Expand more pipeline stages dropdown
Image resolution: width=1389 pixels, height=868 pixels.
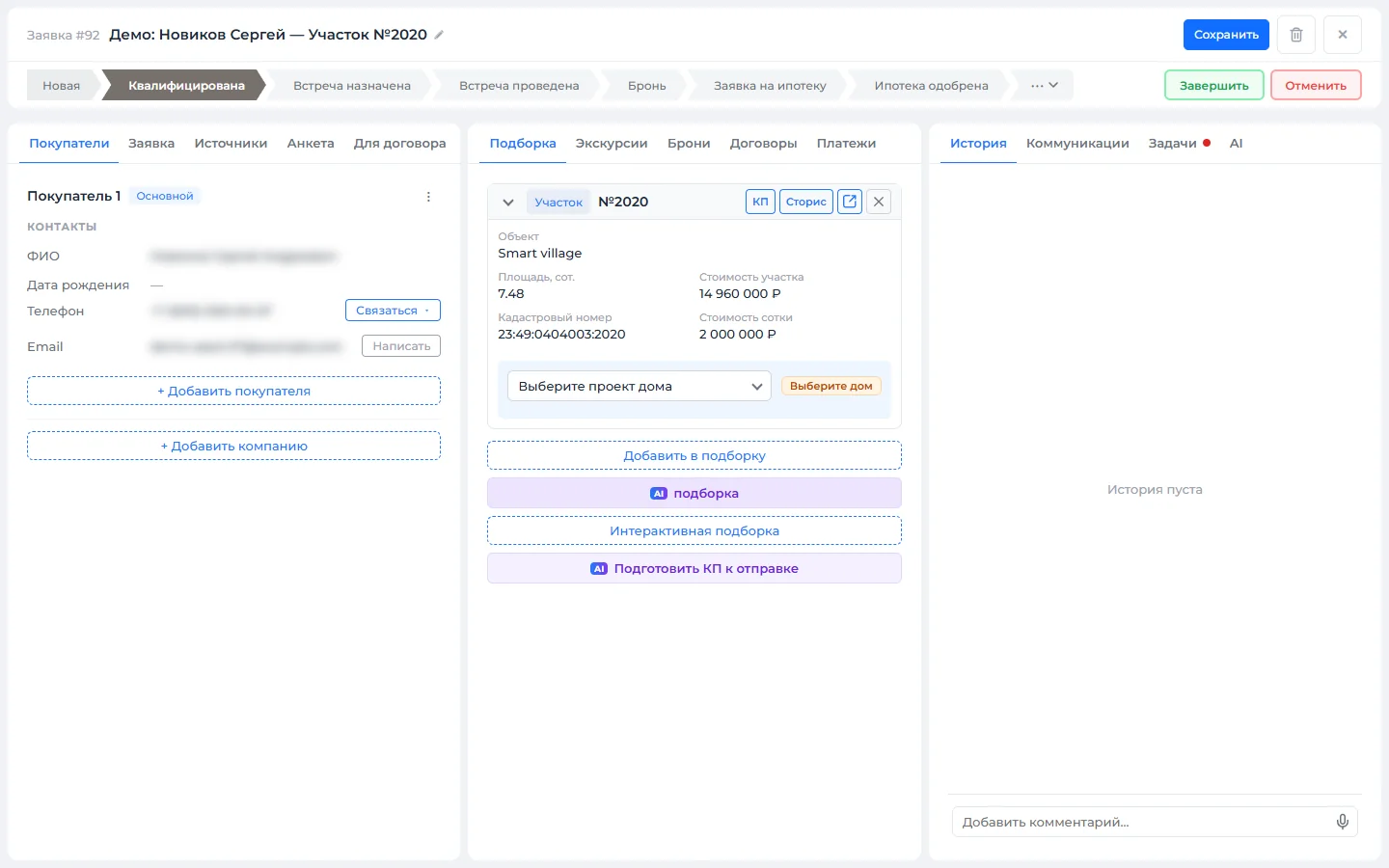click(x=1044, y=86)
